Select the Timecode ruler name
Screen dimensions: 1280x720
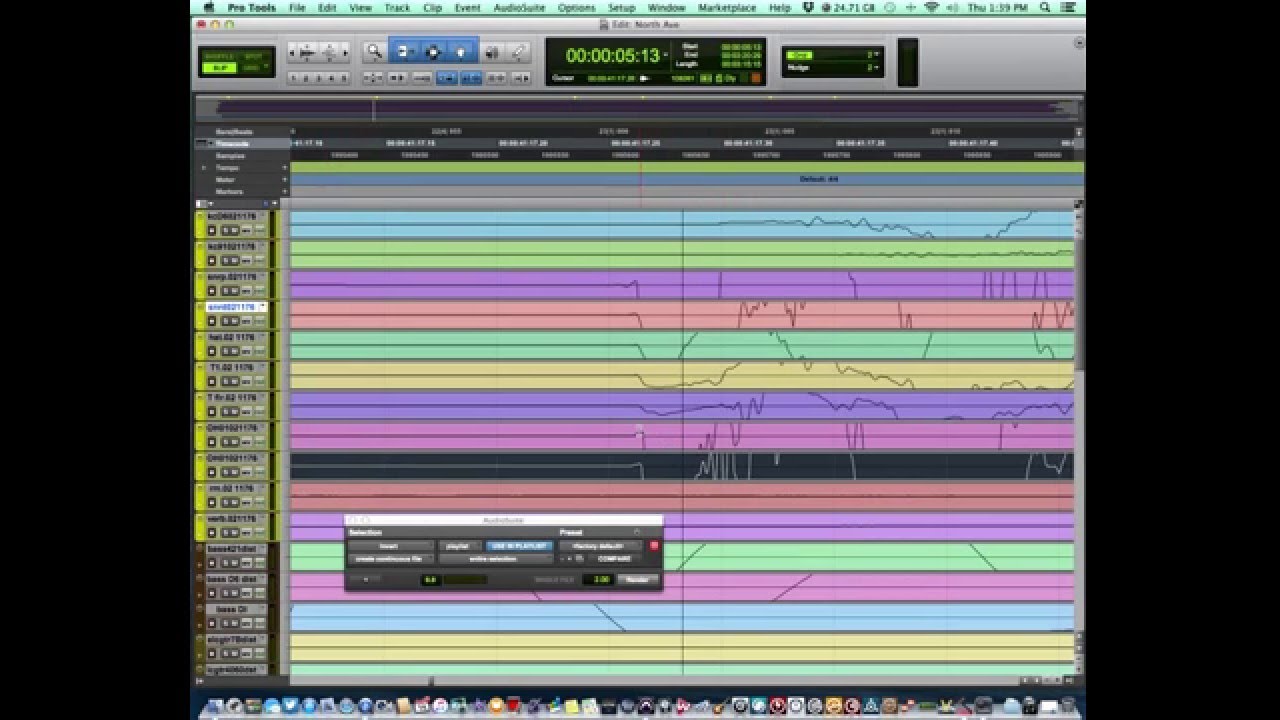(231, 143)
